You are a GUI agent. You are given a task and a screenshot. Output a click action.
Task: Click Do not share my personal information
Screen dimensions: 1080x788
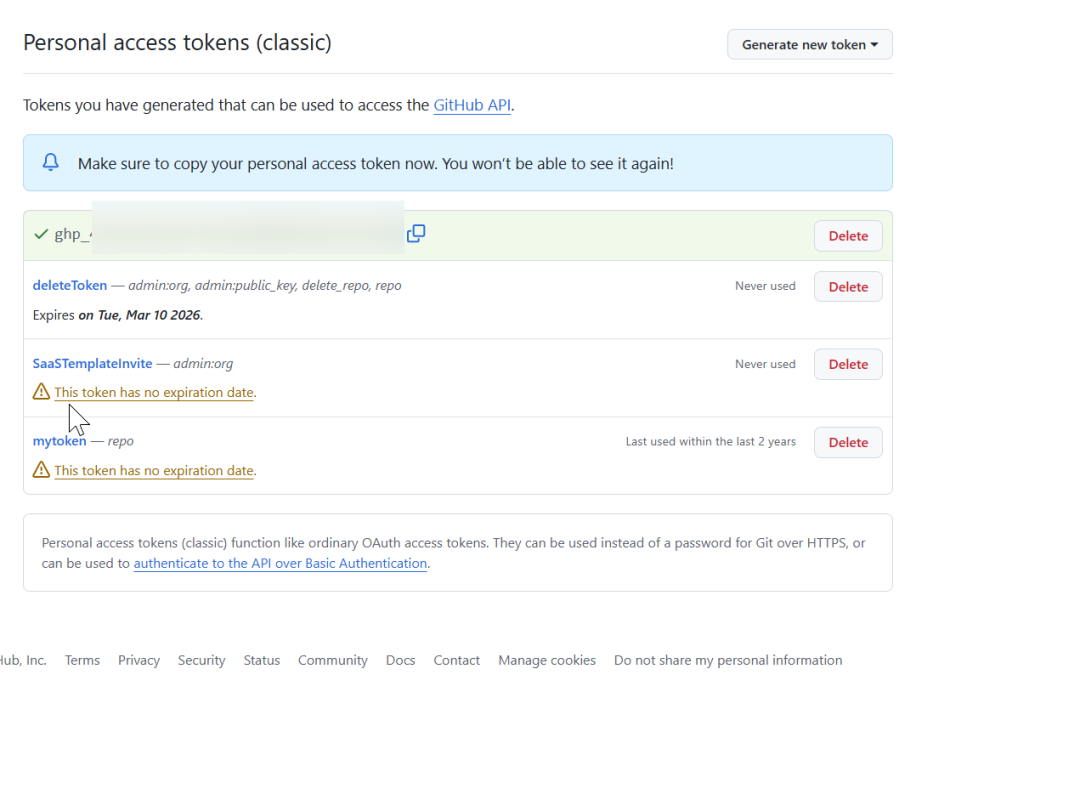click(728, 661)
